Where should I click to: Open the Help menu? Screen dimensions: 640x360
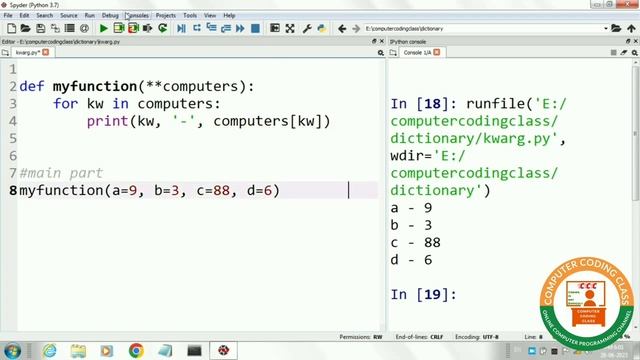click(x=229, y=16)
